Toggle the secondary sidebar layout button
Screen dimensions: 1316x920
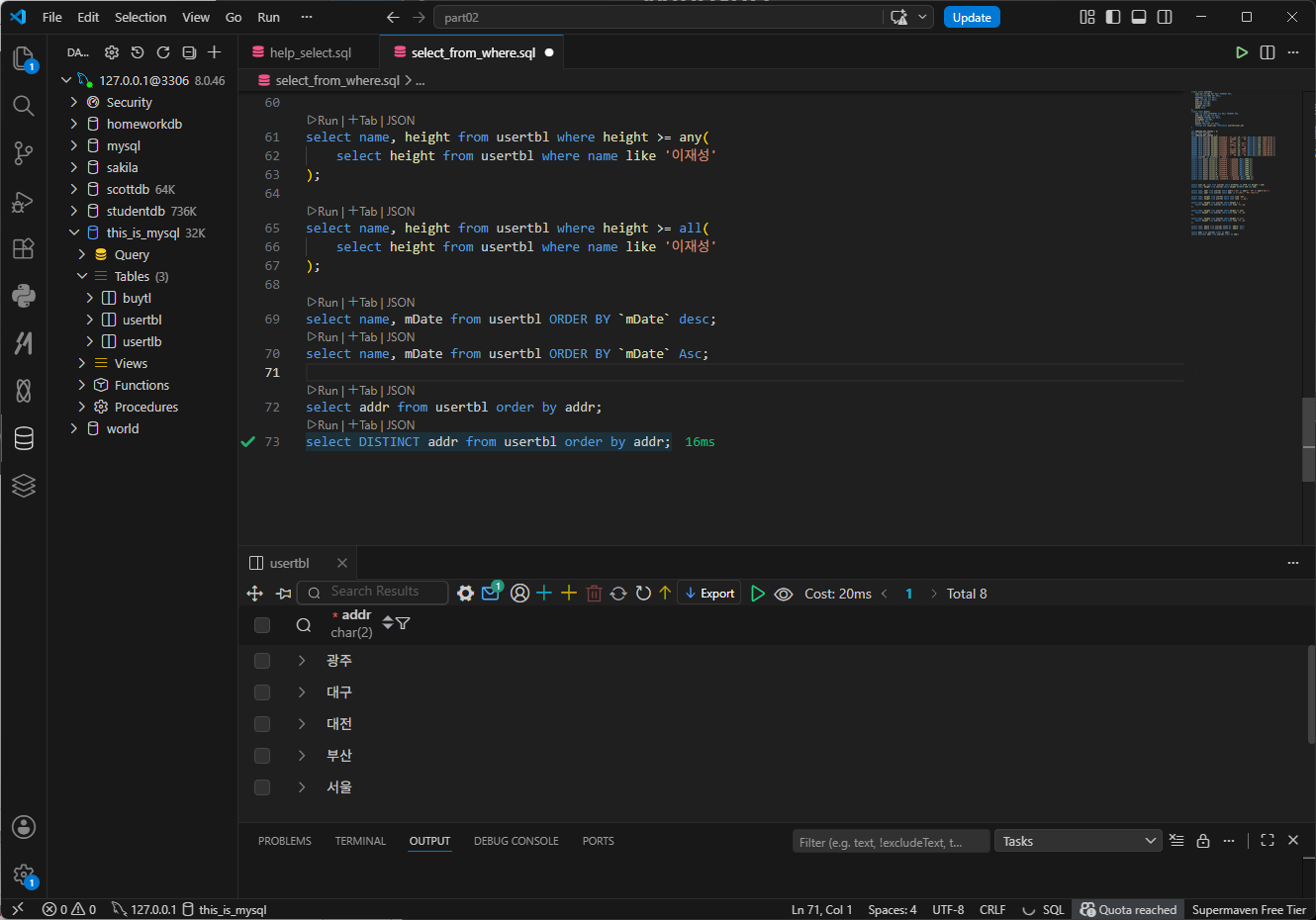tap(1165, 17)
